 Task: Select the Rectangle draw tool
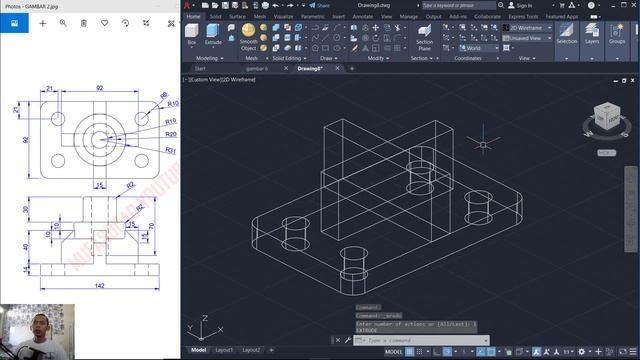[325, 48]
